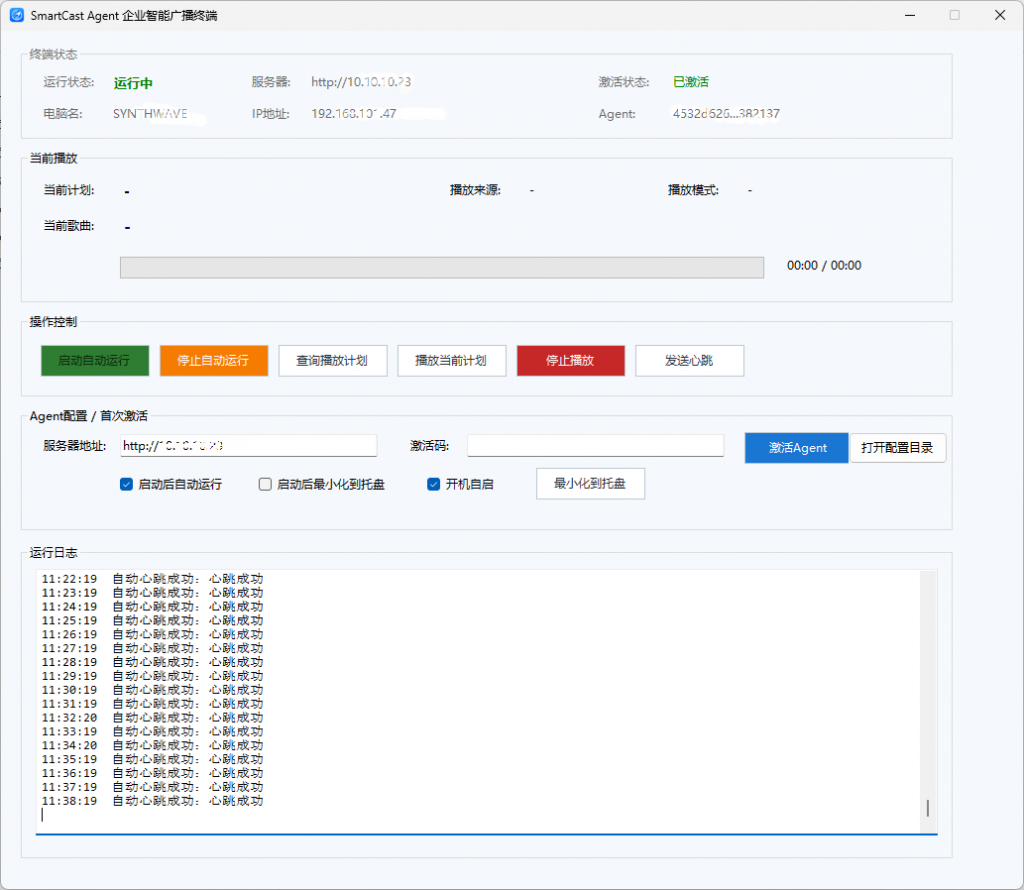Click the 已激活 activation status text
Viewport: 1024px width, 890px height.
[x=691, y=82]
